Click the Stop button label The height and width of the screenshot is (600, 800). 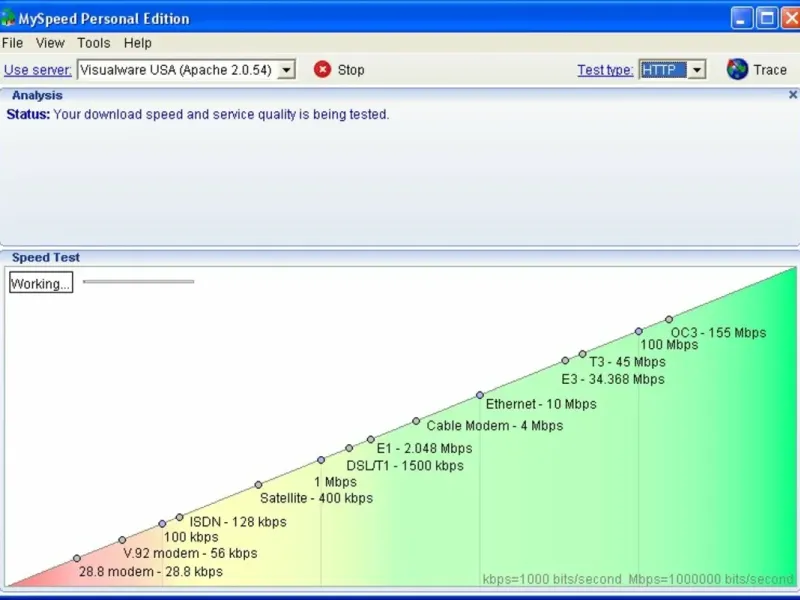point(351,70)
